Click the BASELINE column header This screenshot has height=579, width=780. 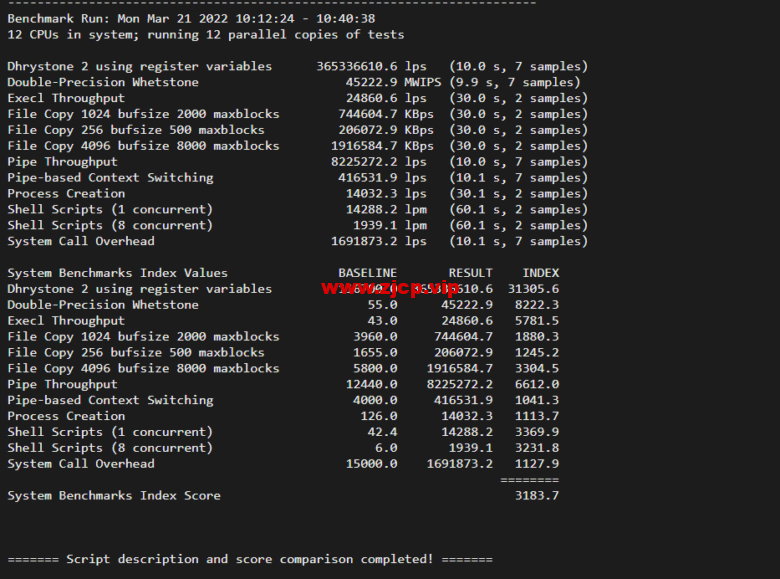(368, 273)
